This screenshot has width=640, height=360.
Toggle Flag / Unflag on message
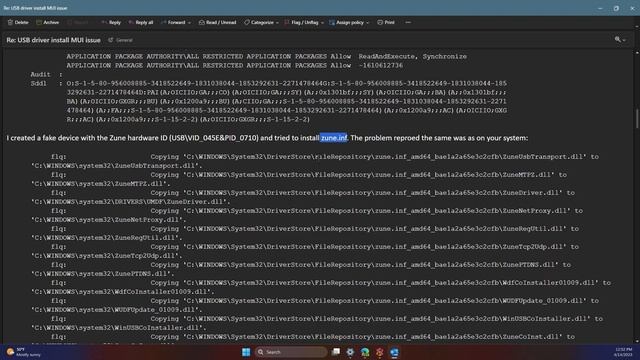pyautogui.click(x=301, y=22)
